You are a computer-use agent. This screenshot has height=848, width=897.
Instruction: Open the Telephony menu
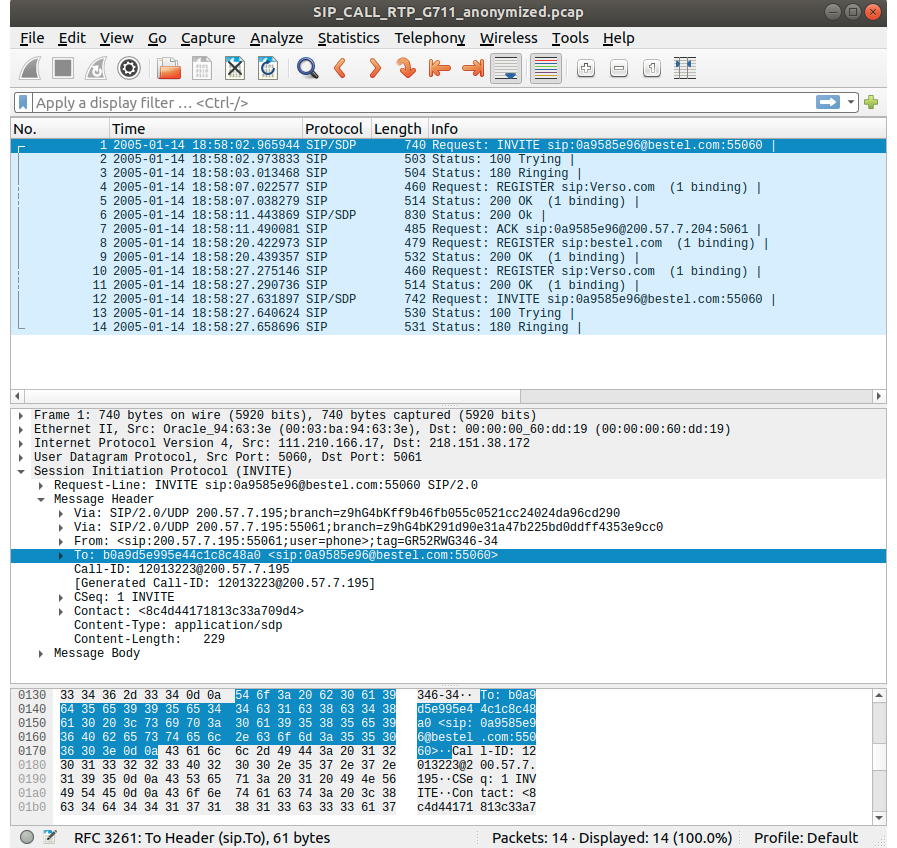(x=429, y=38)
